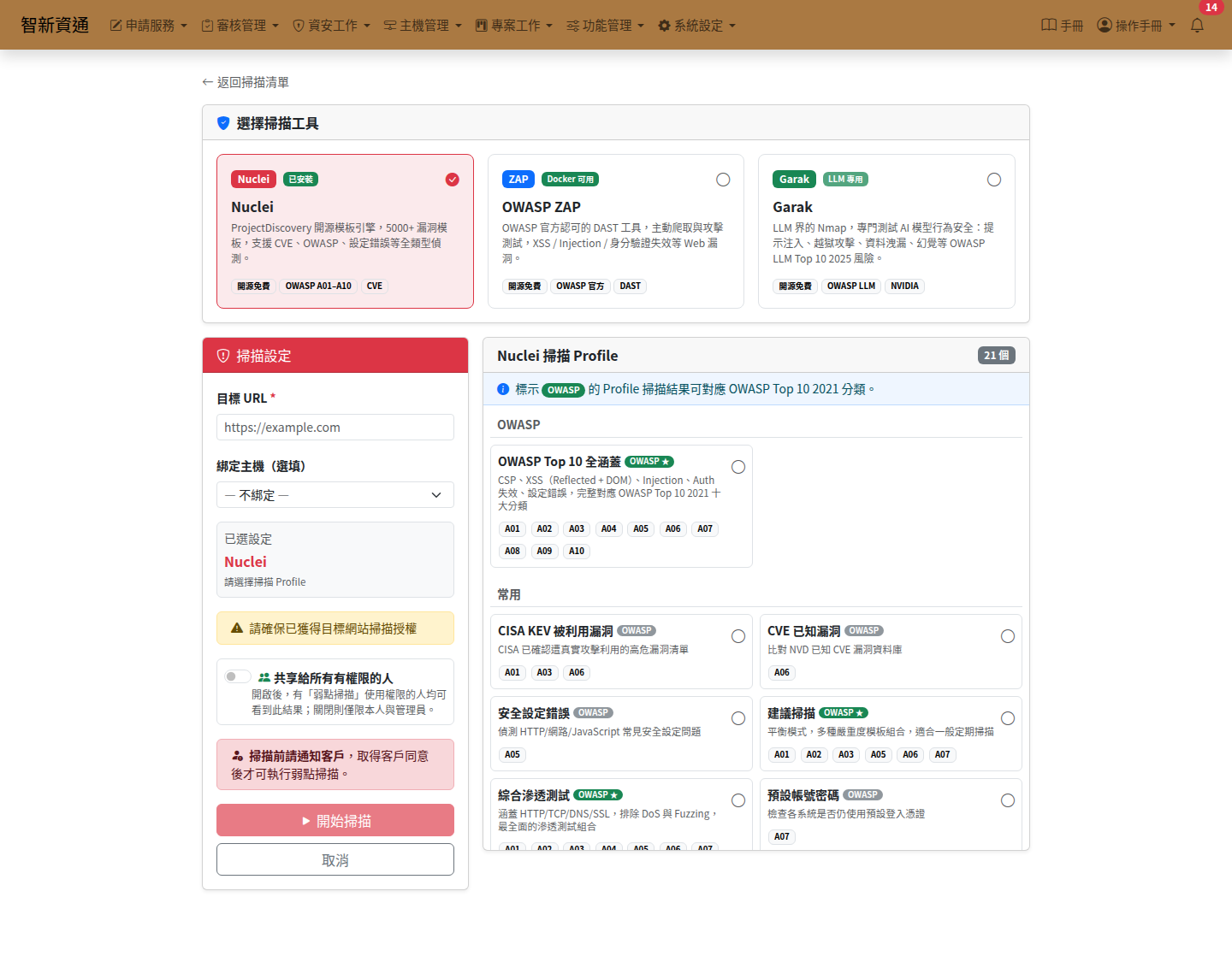
Task: Select the Garak scanner radio button
Action: 994,180
